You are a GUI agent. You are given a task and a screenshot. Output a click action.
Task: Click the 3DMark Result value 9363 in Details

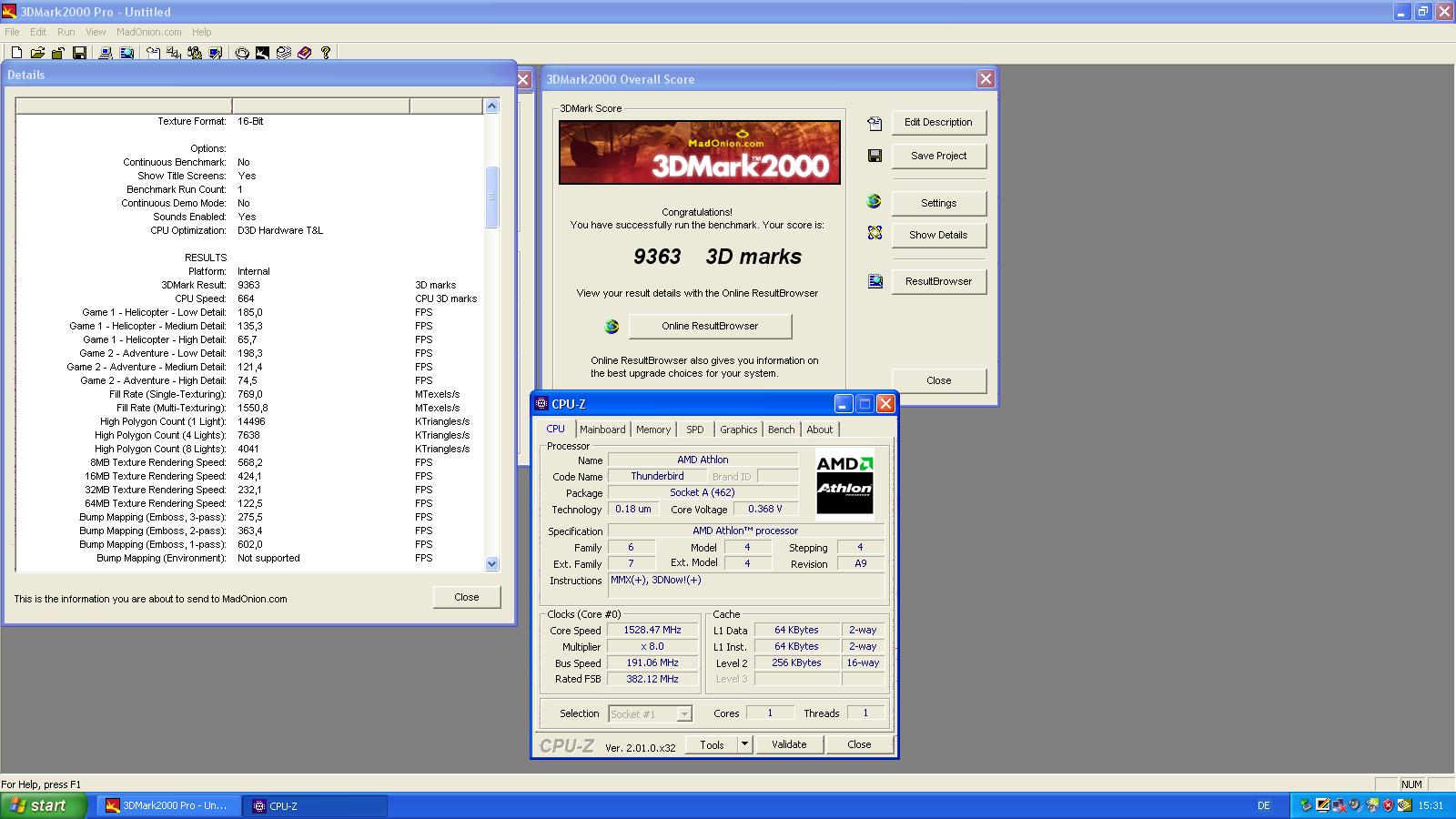point(248,285)
